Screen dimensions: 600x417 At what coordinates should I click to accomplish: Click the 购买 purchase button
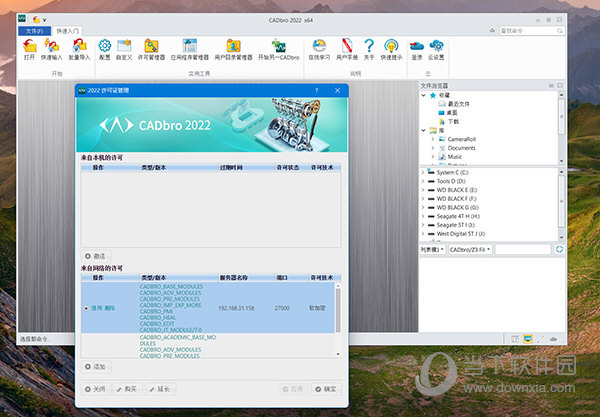click(x=127, y=389)
